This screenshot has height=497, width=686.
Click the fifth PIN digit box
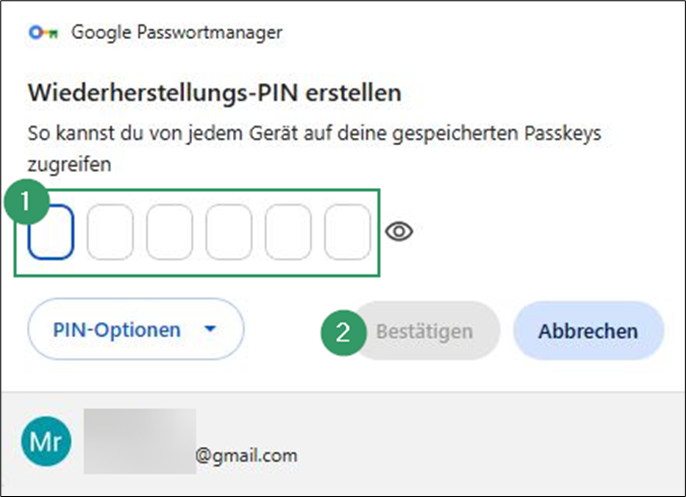tap(288, 232)
